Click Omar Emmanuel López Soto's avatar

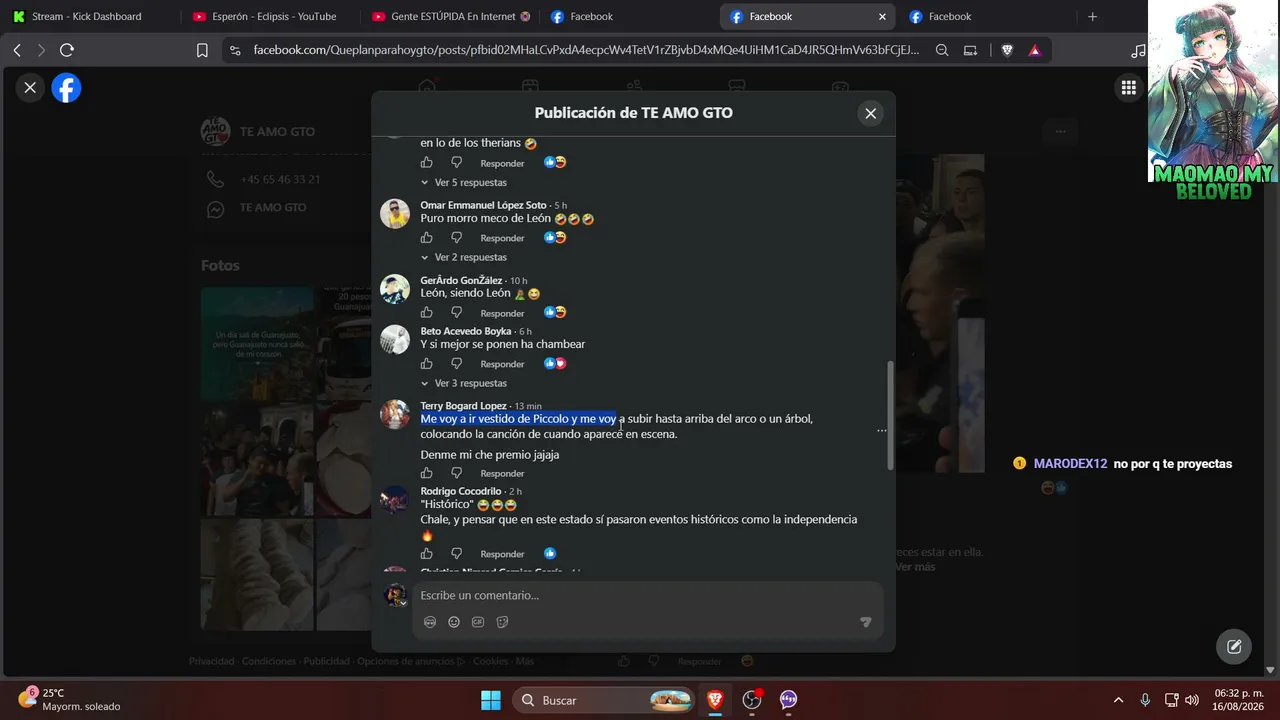click(x=395, y=214)
